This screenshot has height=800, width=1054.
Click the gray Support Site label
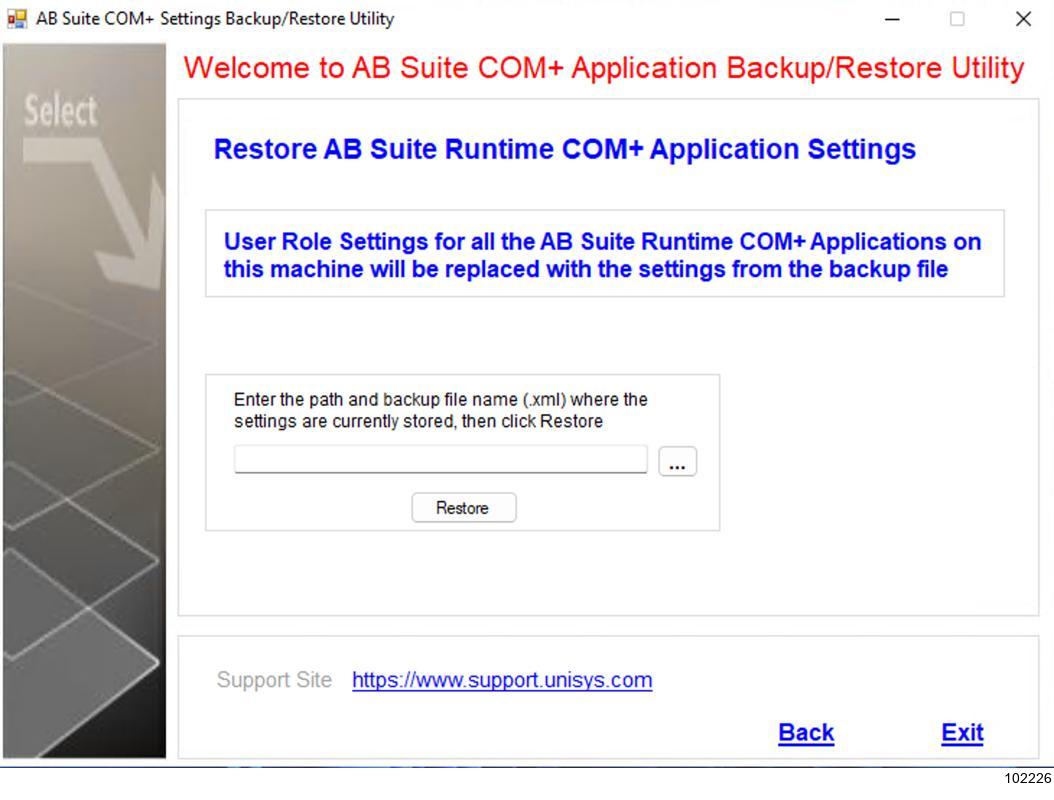tap(273, 681)
